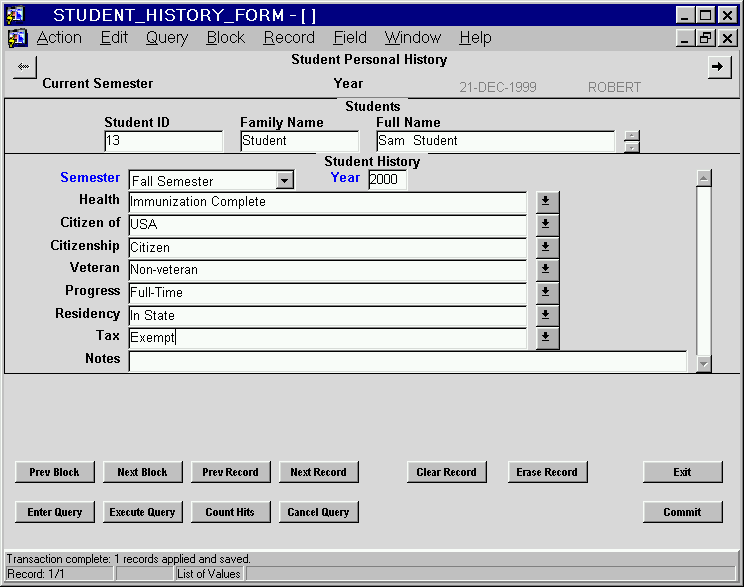Click the ROBERT user name text
Viewport: 744px width, 587px height.
(x=614, y=87)
